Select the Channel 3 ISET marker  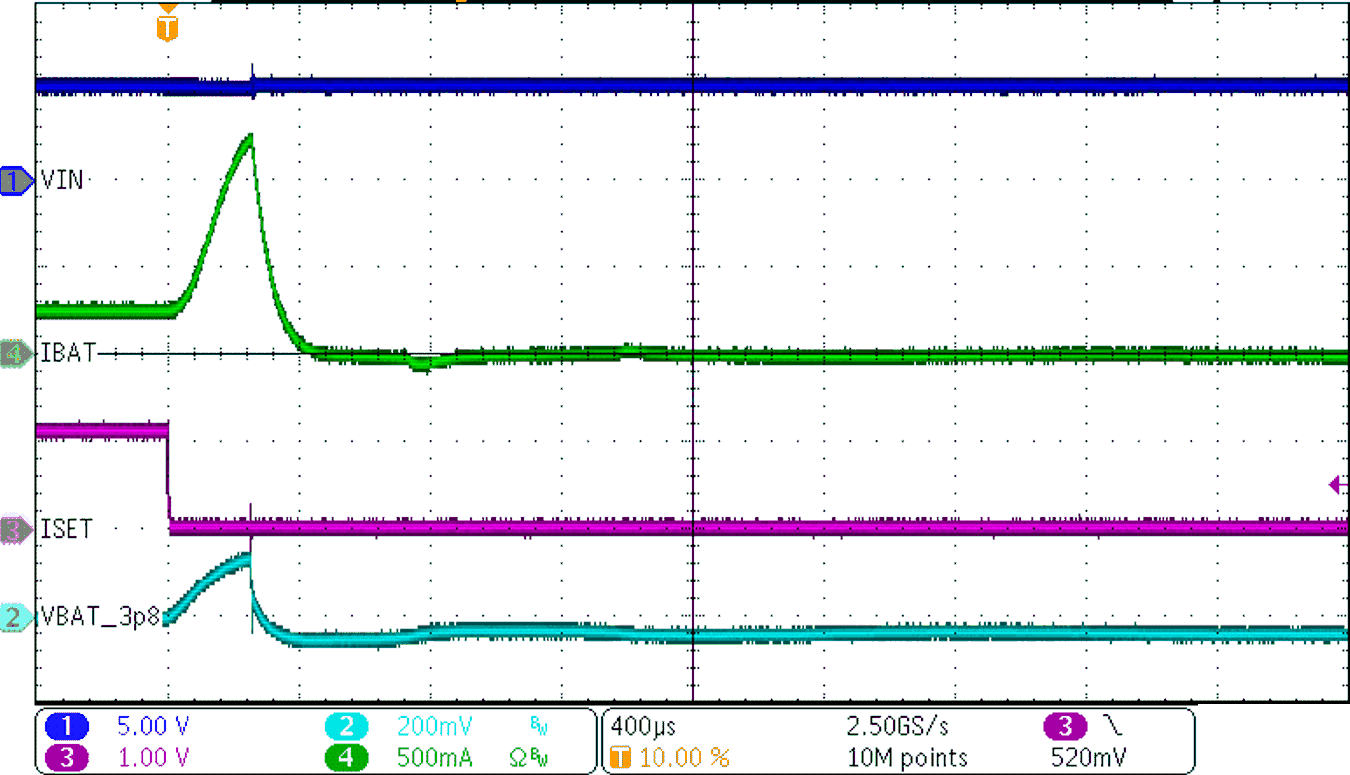[x=14, y=530]
